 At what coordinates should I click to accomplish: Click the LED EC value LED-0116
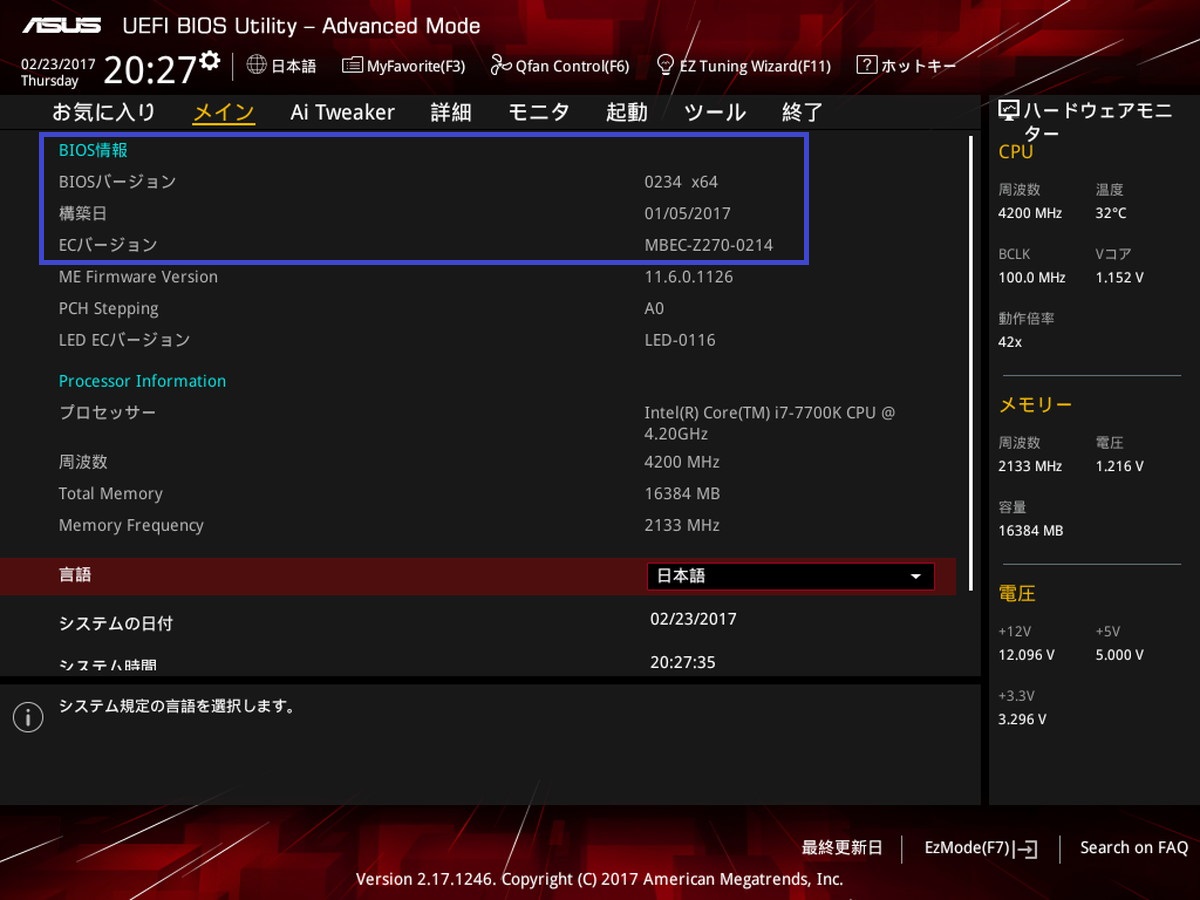click(680, 340)
